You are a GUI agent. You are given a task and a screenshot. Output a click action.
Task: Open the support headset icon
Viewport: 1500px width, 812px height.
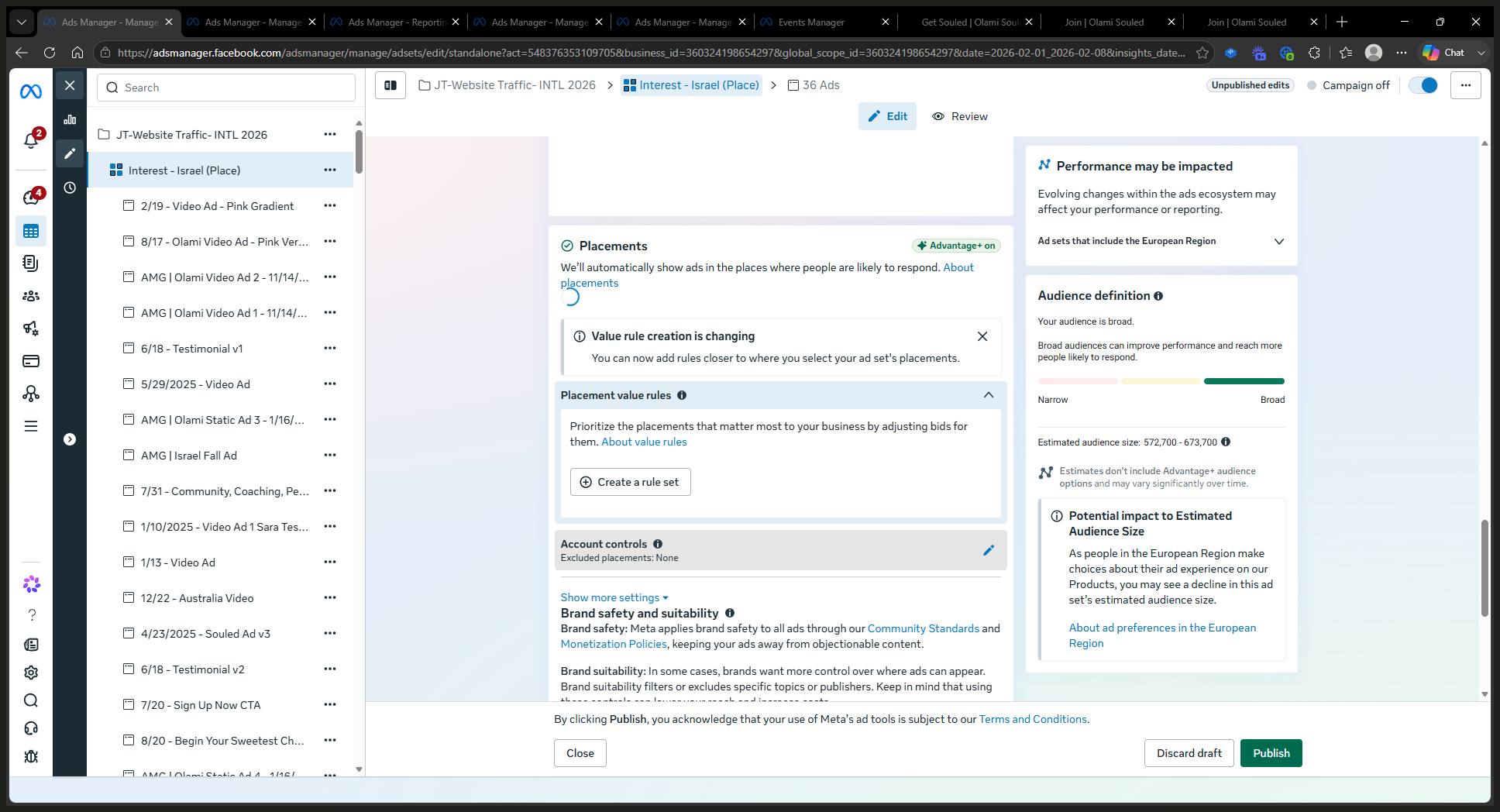click(x=31, y=728)
